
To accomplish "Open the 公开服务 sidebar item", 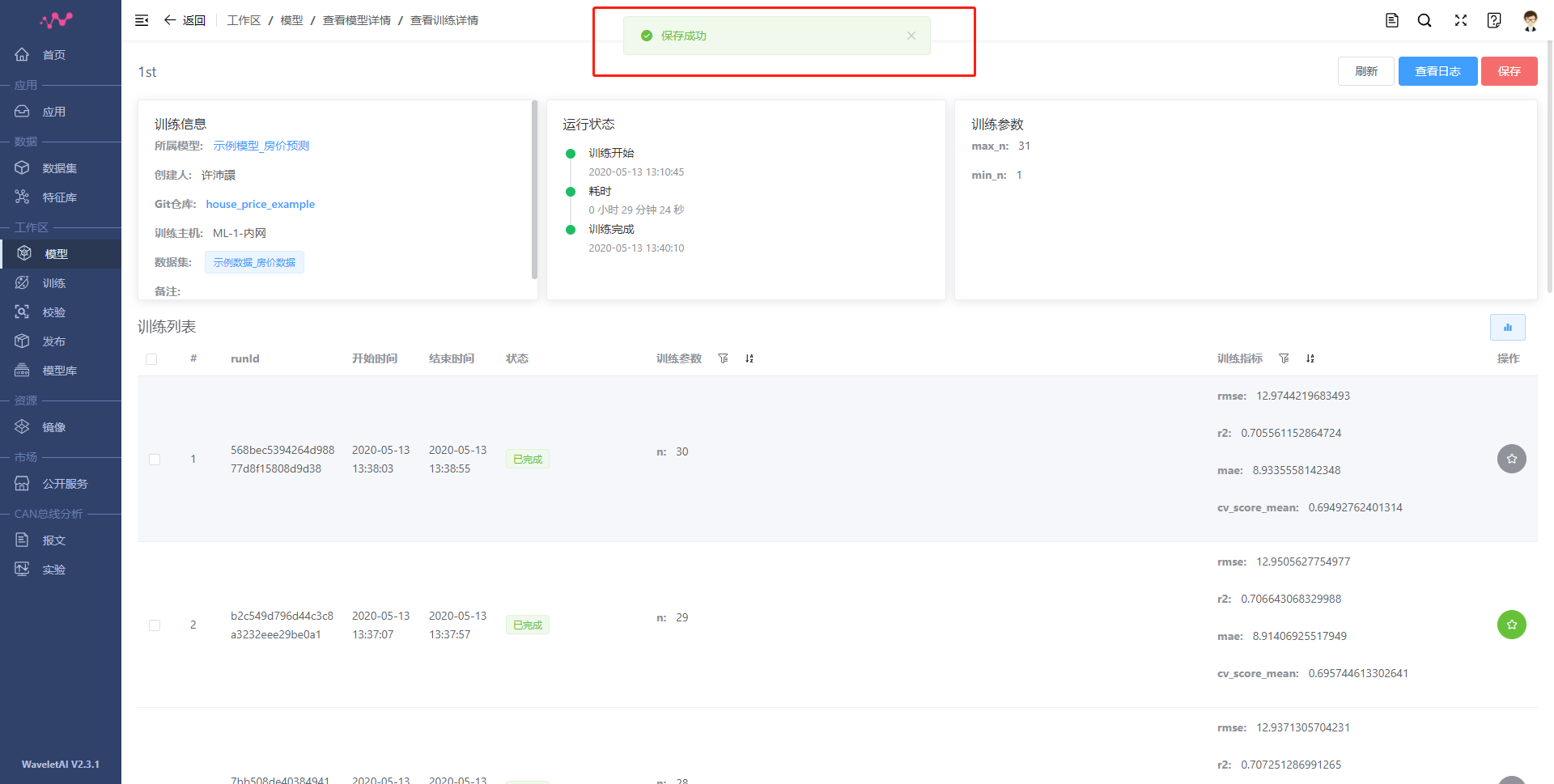I will coord(61,484).
